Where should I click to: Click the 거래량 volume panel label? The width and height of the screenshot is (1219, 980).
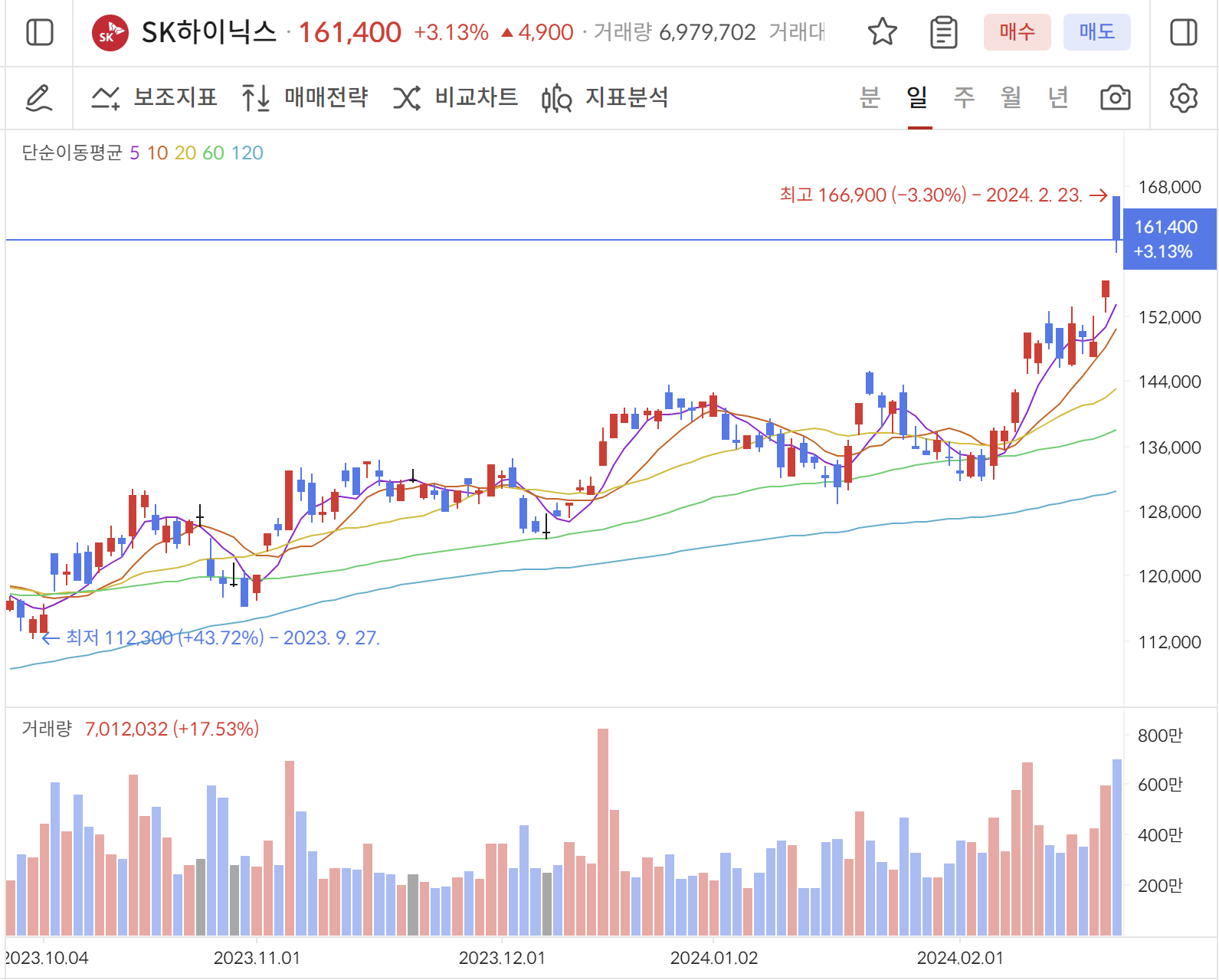(x=47, y=729)
